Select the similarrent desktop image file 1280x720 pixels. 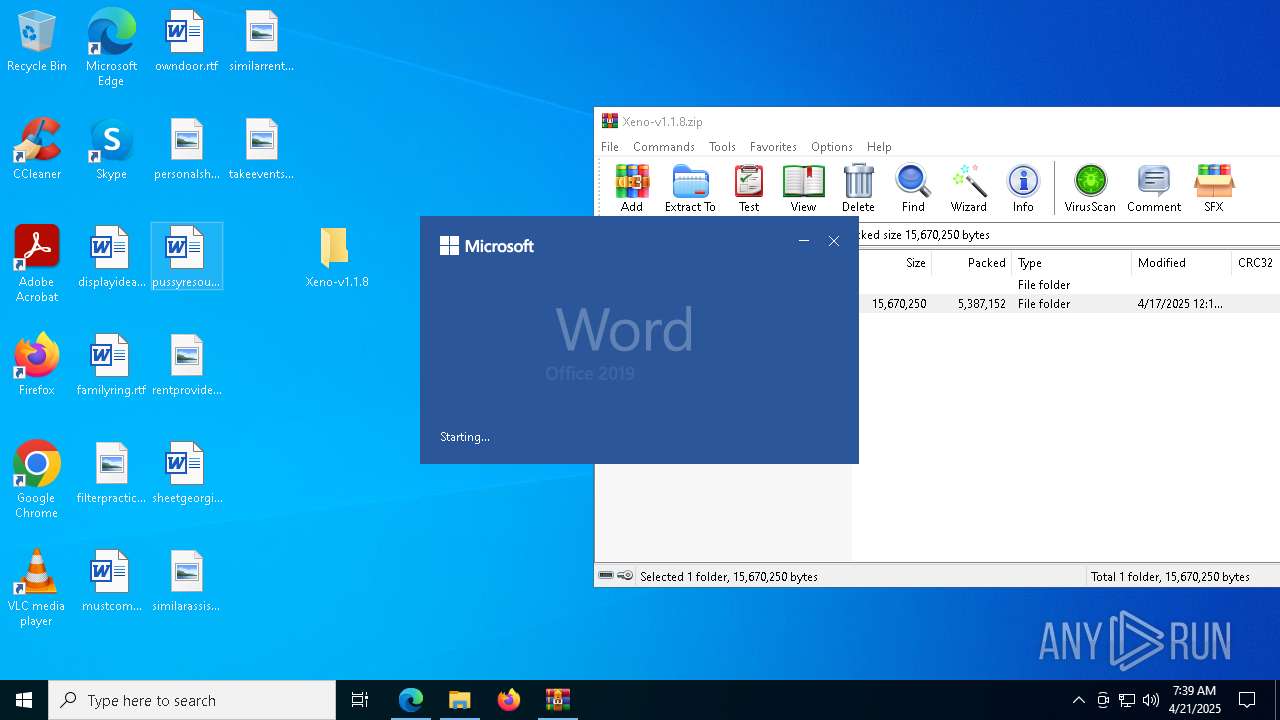click(261, 42)
